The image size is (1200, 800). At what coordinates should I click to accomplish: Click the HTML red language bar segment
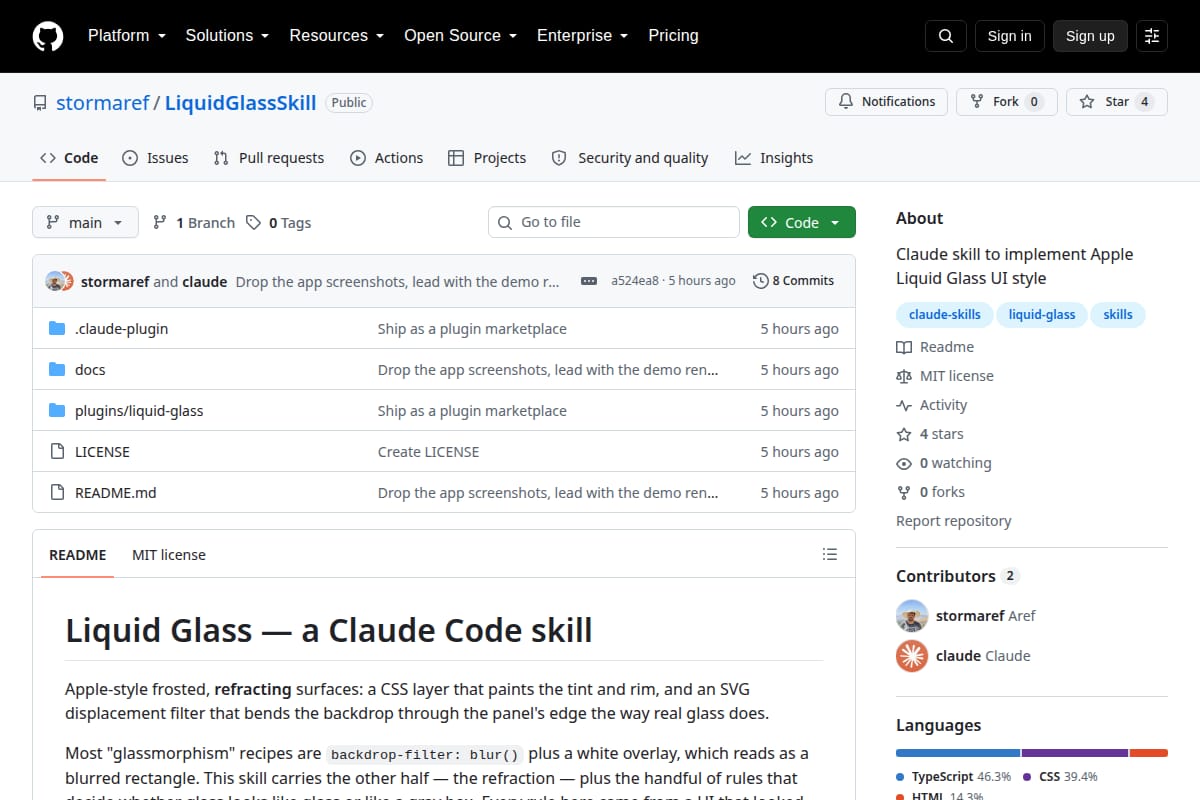pyautogui.click(x=1149, y=753)
